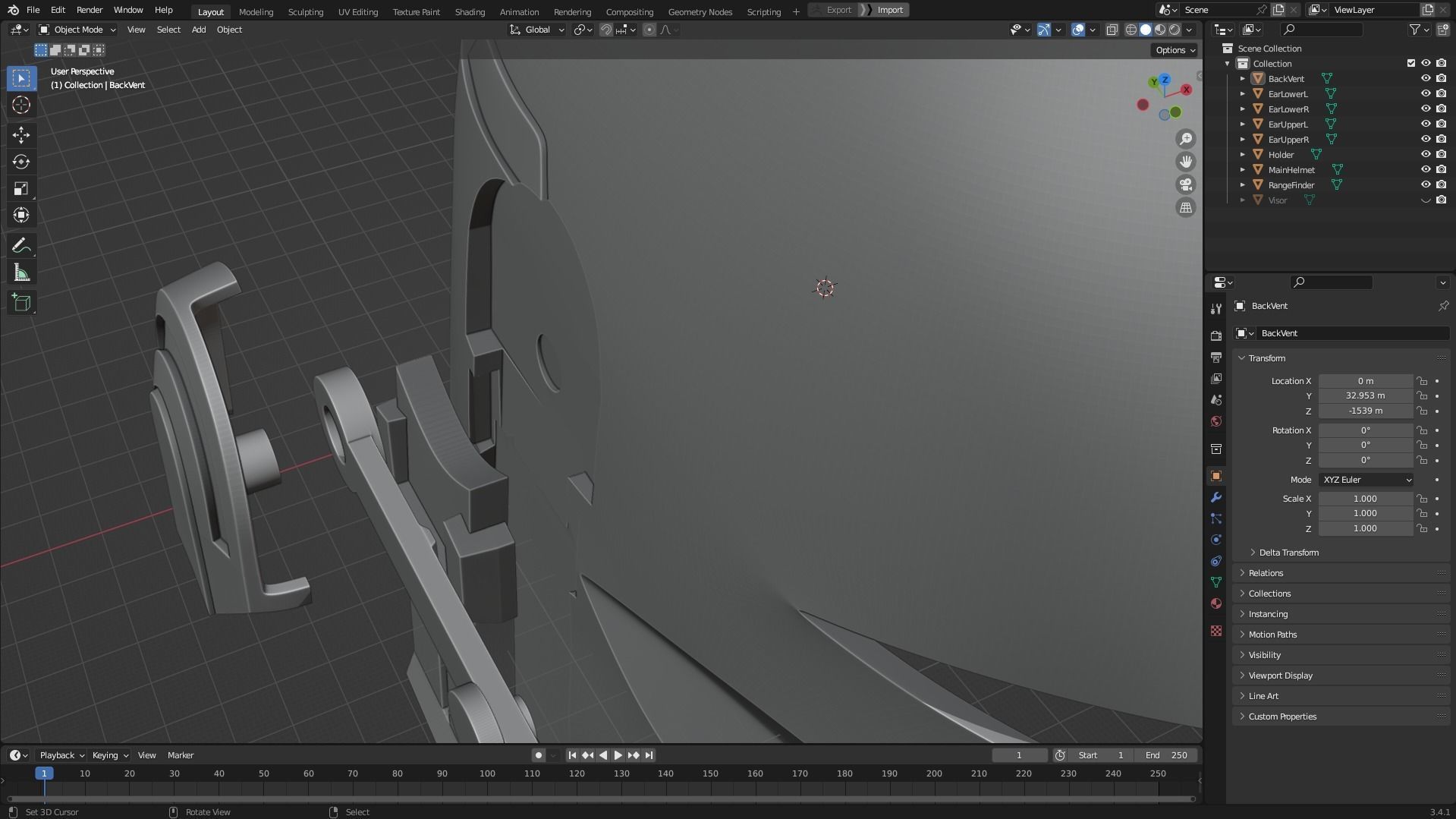This screenshot has height=819, width=1456.
Task: Switch to Modeling workspace tab
Action: coord(256,11)
